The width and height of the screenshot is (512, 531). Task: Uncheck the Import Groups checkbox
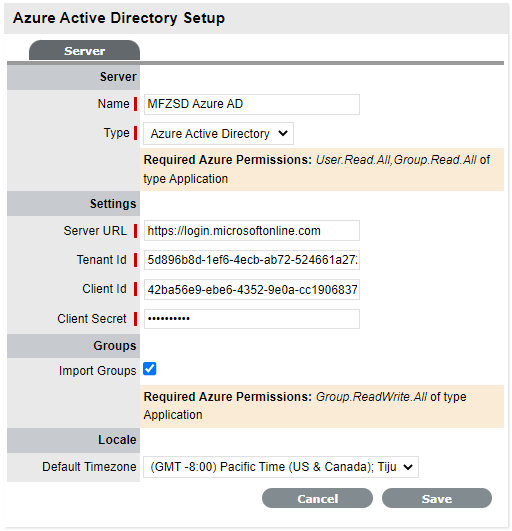(150, 369)
